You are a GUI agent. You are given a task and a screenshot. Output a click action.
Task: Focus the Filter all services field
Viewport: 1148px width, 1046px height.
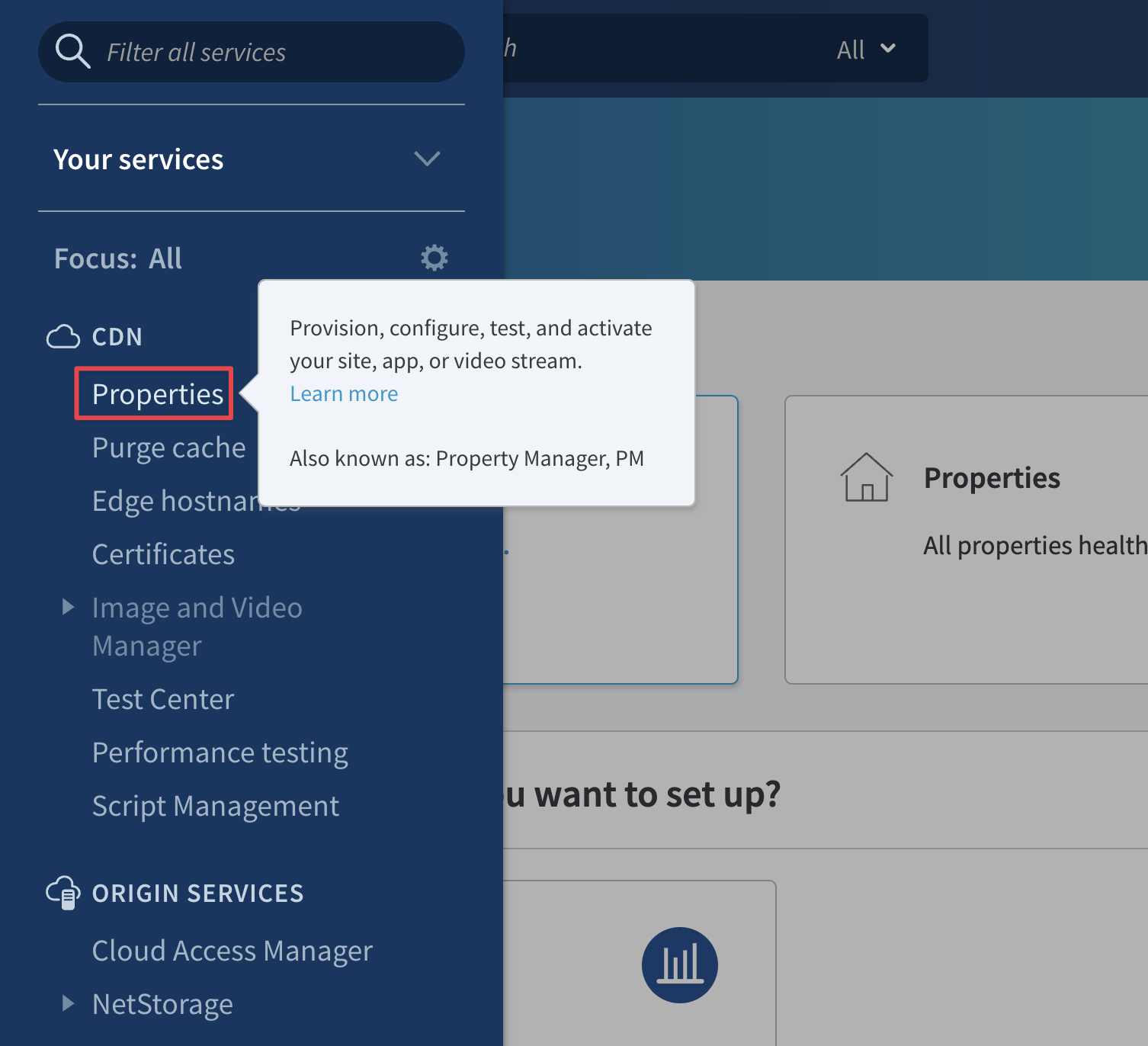tap(252, 52)
